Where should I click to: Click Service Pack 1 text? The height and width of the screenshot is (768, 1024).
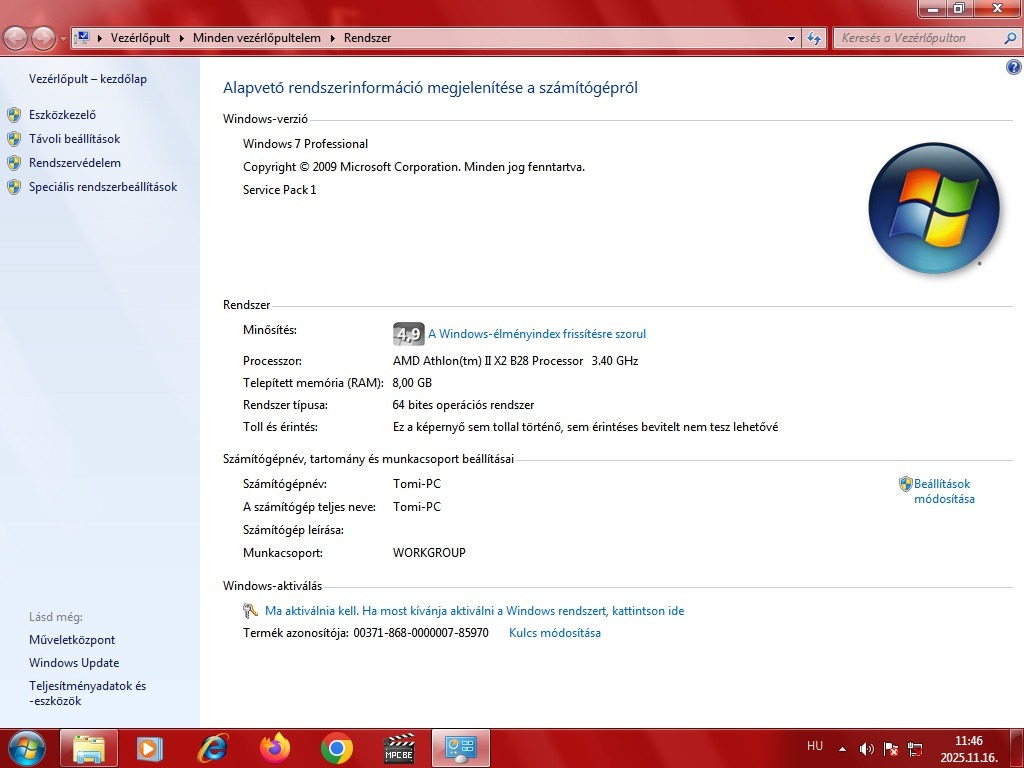click(x=280, y=190)
